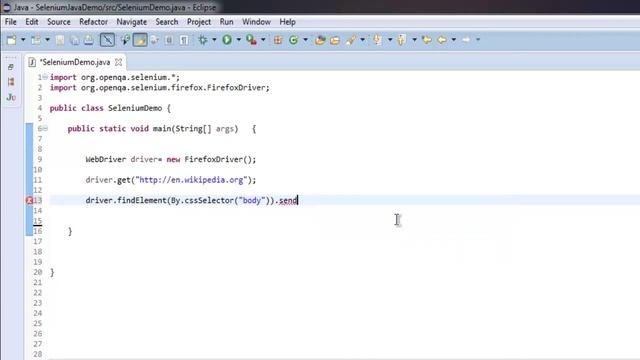Click the class name "SeleniumDemo" on line 4
Viewport: 640px width, 360px height.
coord(135,108)
